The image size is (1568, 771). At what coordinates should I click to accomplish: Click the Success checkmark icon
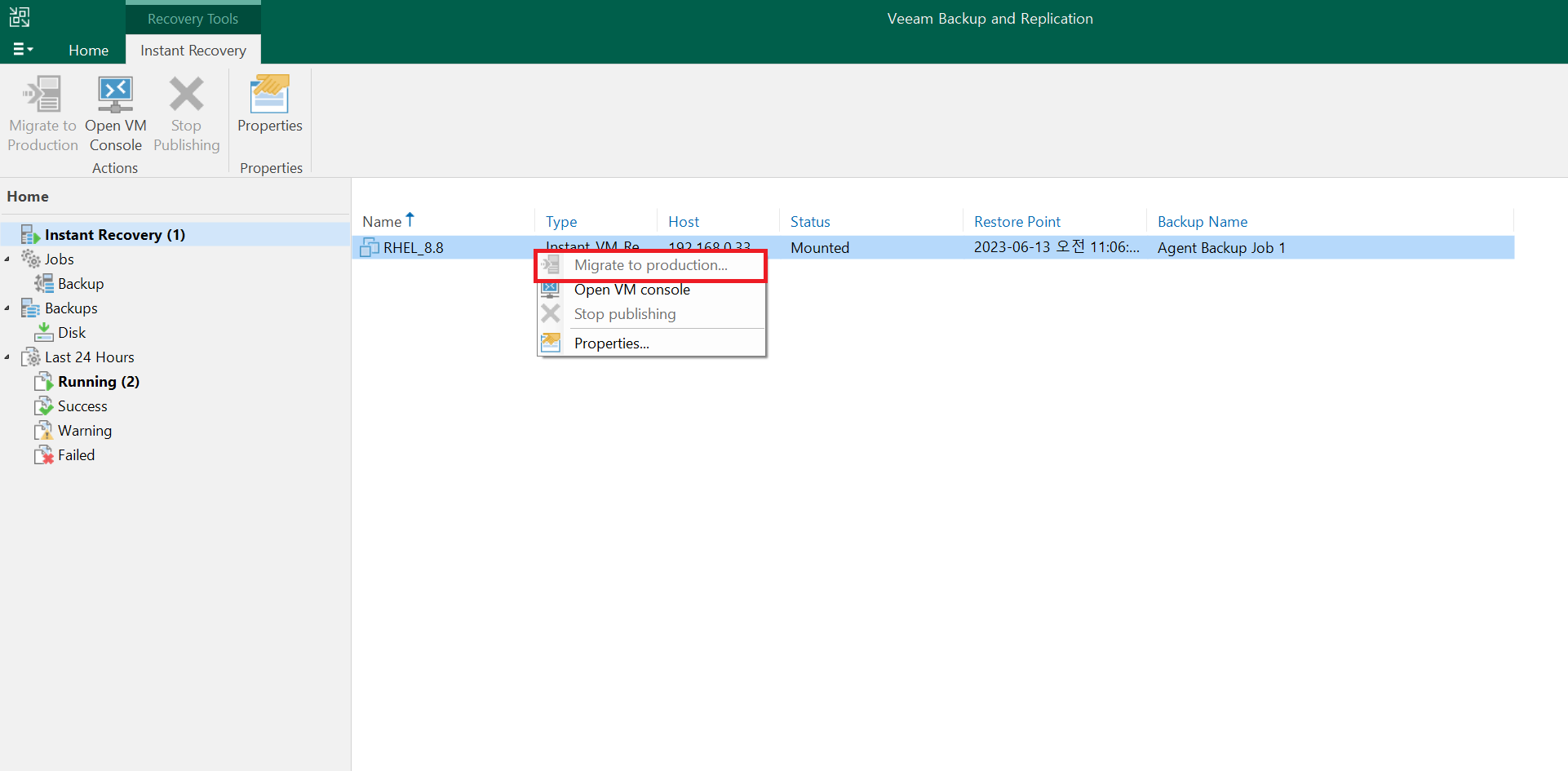pos(44,406)
